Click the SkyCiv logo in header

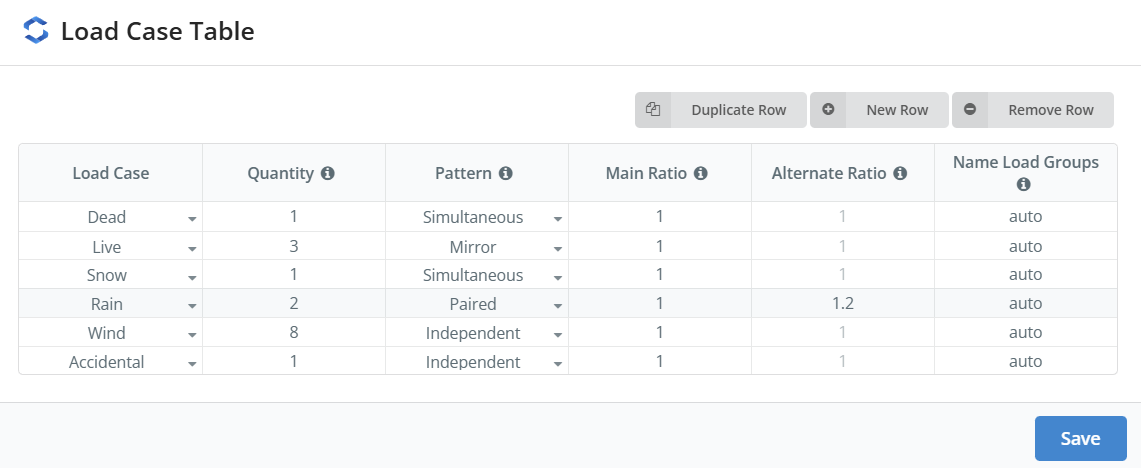pos(36,31)
